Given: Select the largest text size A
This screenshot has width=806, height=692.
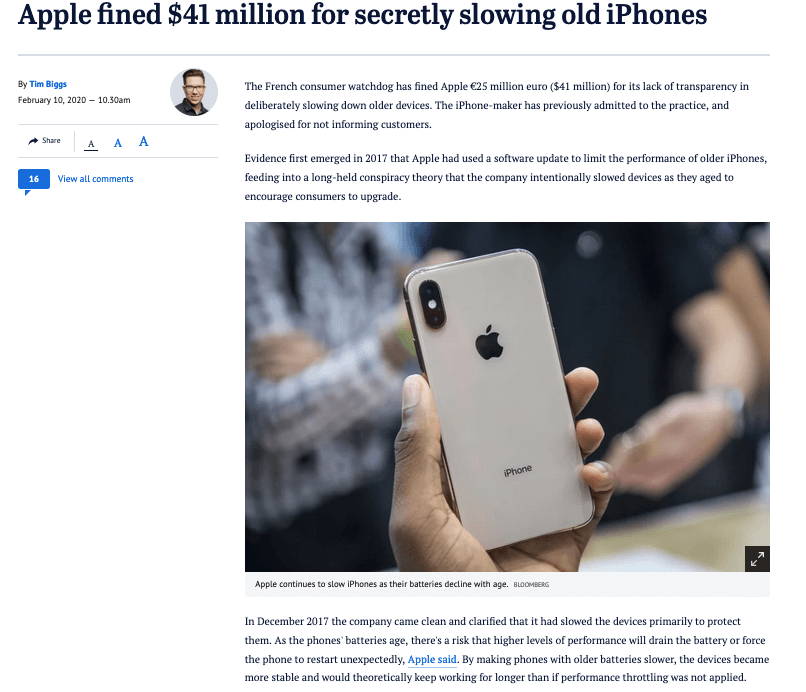Looking at the screenshot, I should [x=143, y=141].
